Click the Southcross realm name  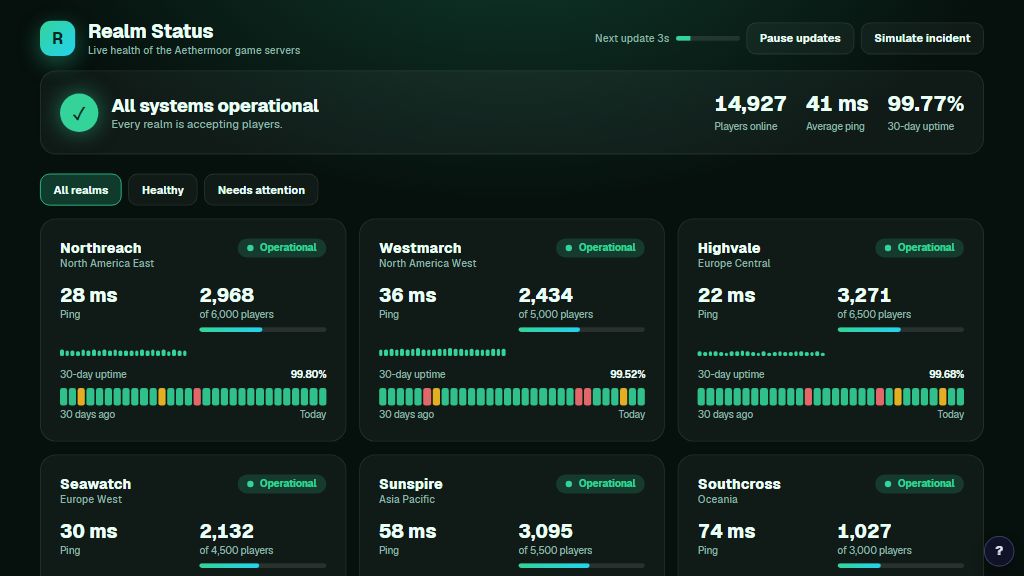[739, 484]
